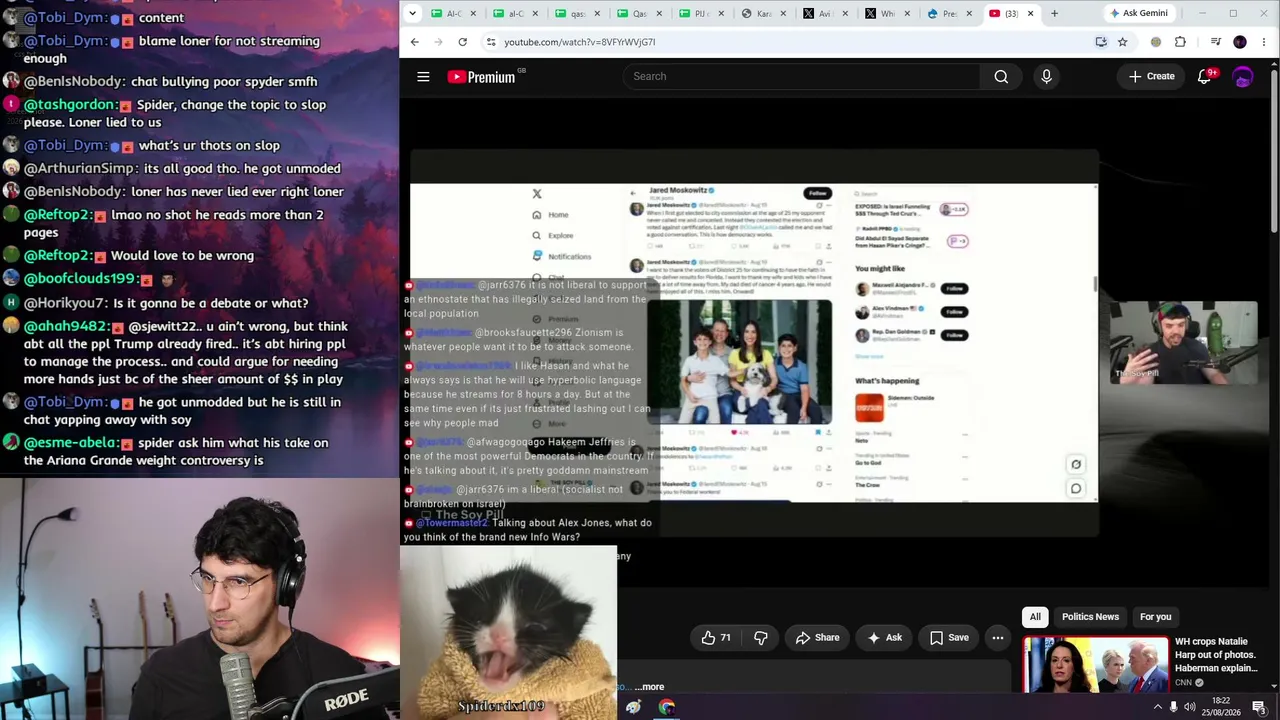Screen dimensions: 1280x720
Task: Go back using the browser back arrow
Action: 415,42
